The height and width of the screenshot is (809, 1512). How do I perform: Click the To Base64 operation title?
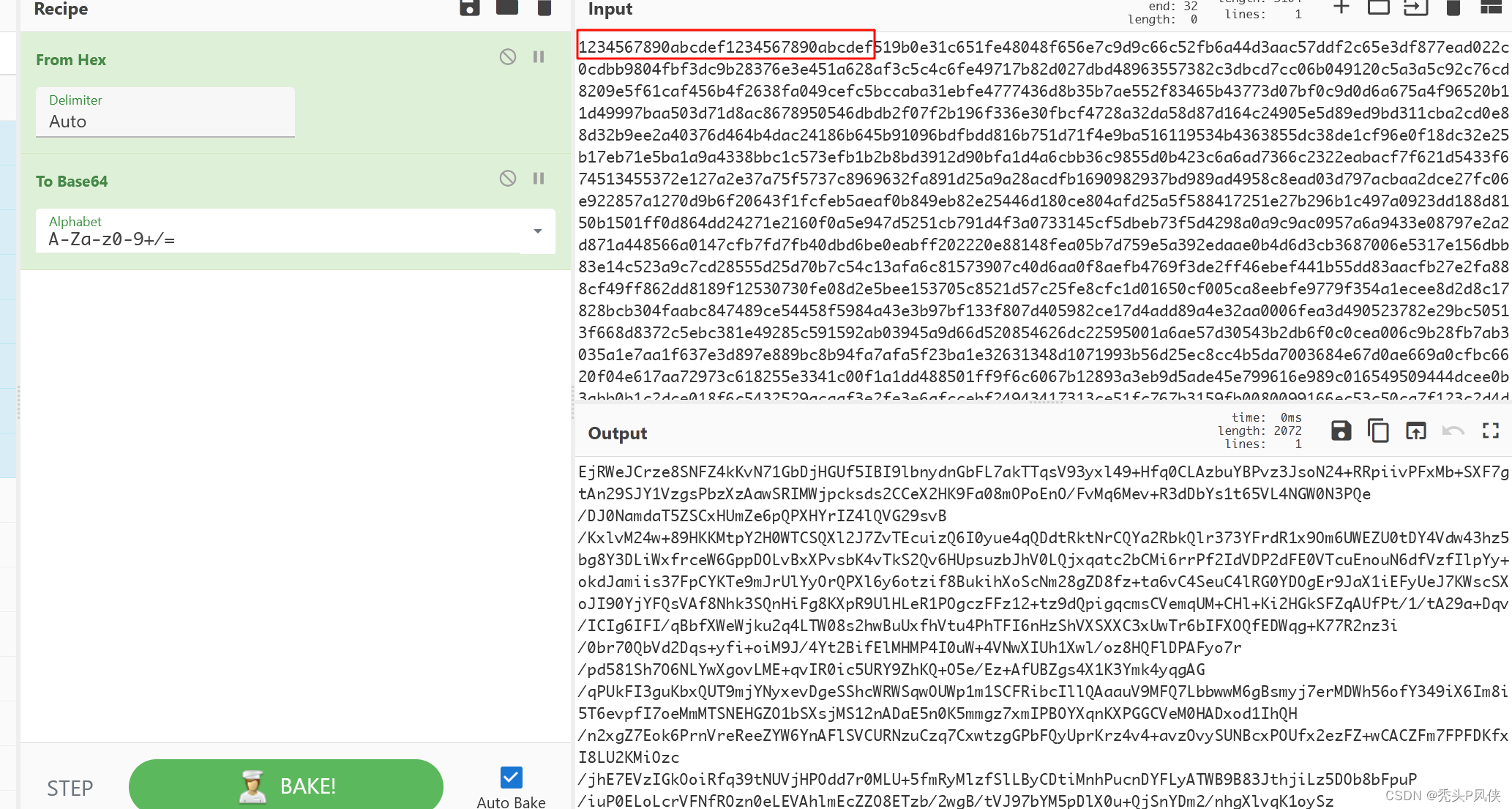[x=72, y=182]
